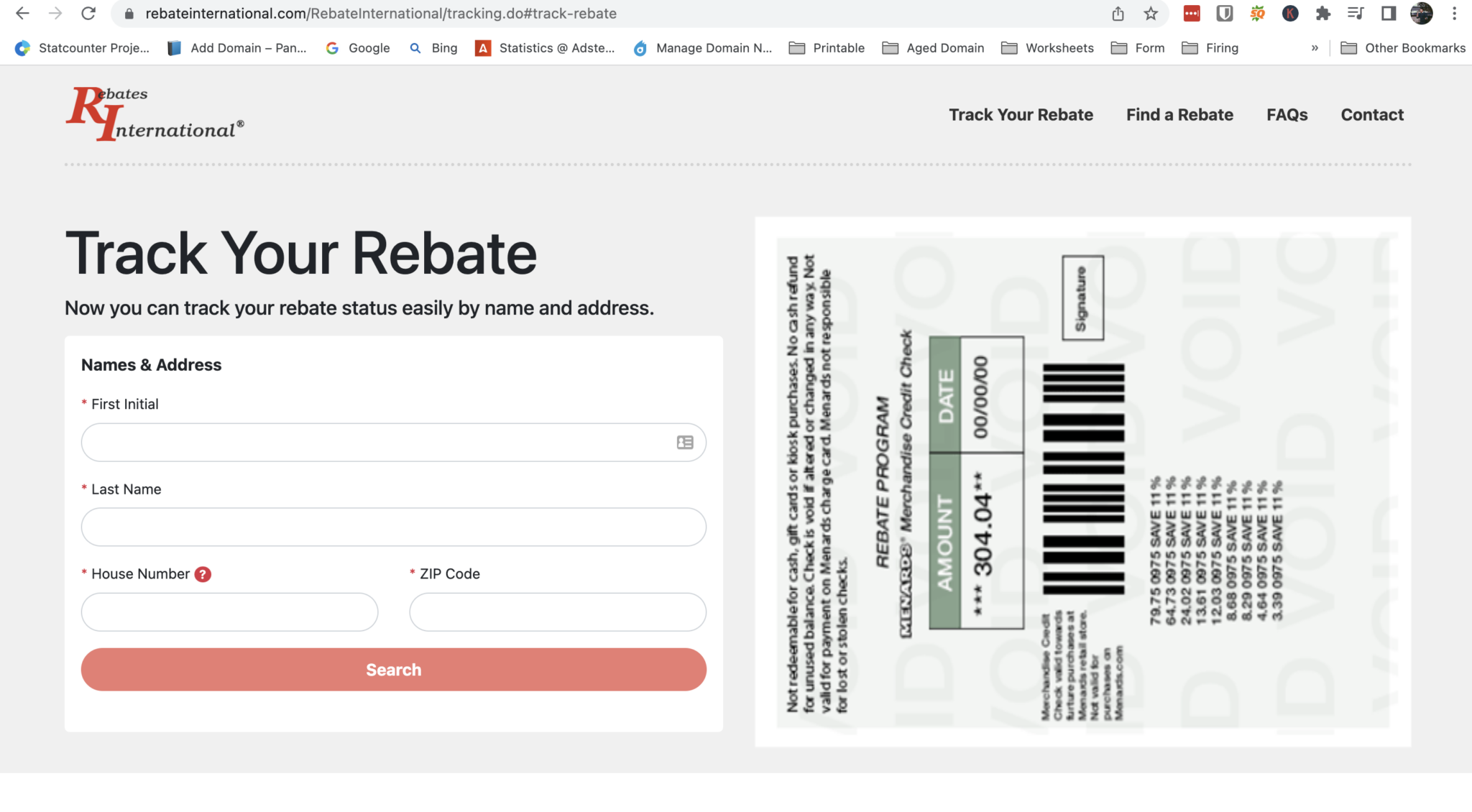Open the FAQs menu item

(x=1287, y=114)
